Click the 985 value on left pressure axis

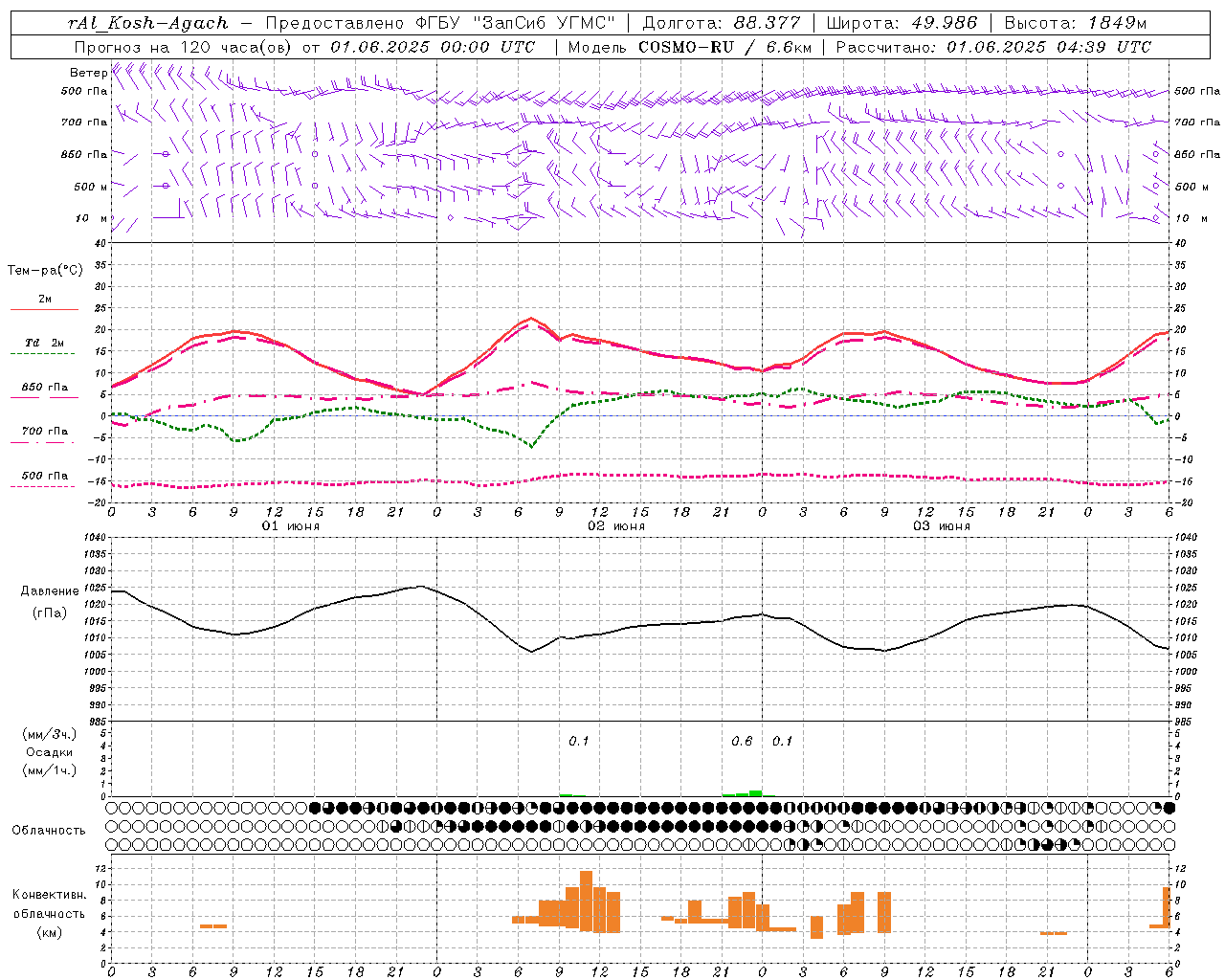coord(96,722)
